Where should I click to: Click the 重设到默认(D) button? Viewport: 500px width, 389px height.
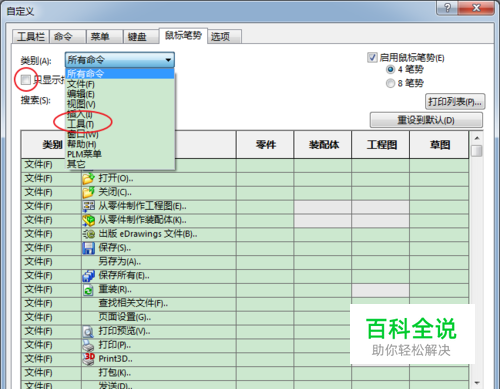[x=426, y=120]
